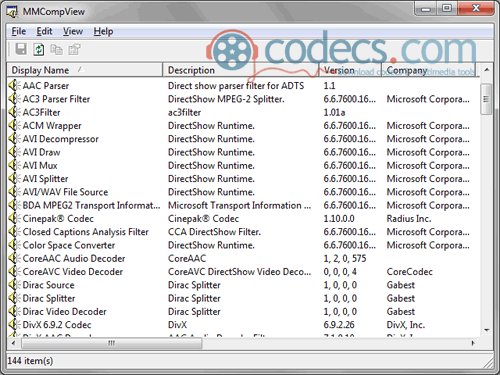Click the speaker icon beside DivX 6.9.2 Codec
The height and width of the screenshot is (375, 500).
(14, 325)
